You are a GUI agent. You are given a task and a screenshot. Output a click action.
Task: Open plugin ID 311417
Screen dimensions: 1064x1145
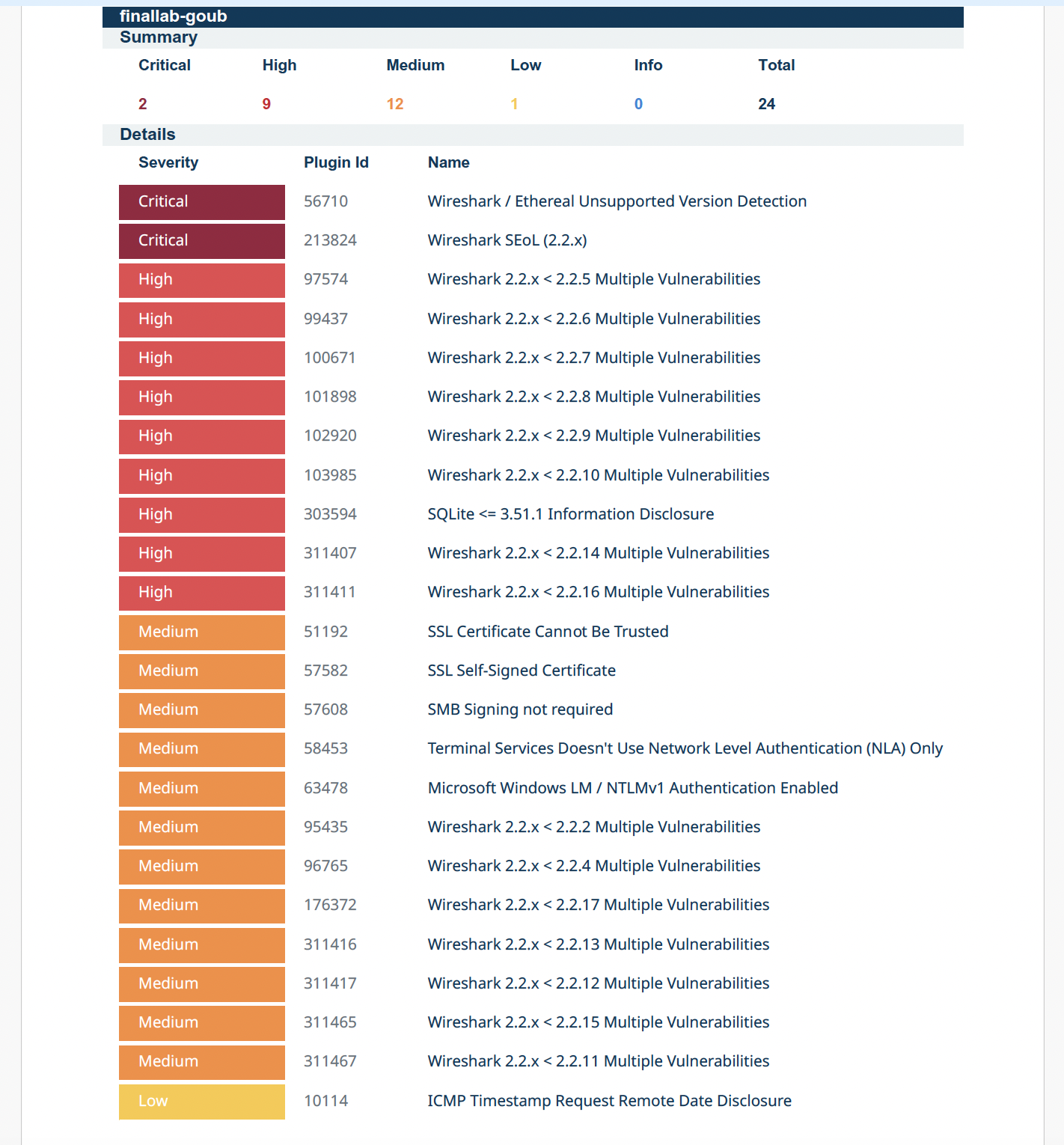(x=330, y=983)
